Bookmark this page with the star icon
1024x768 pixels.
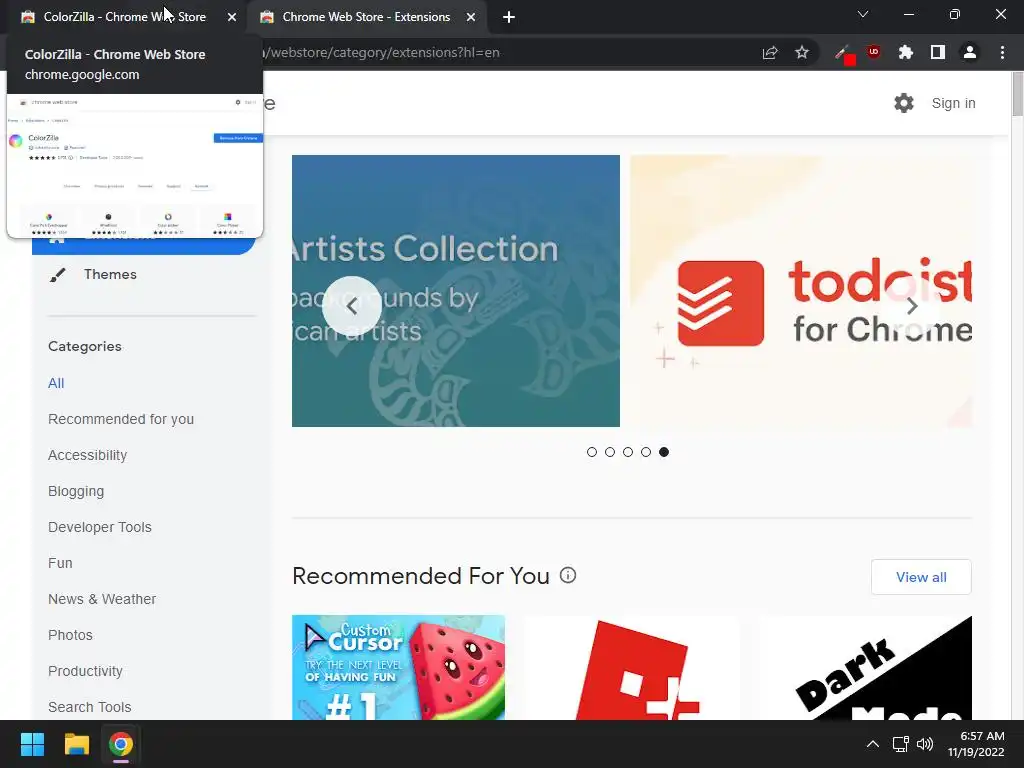pos(802,52)
